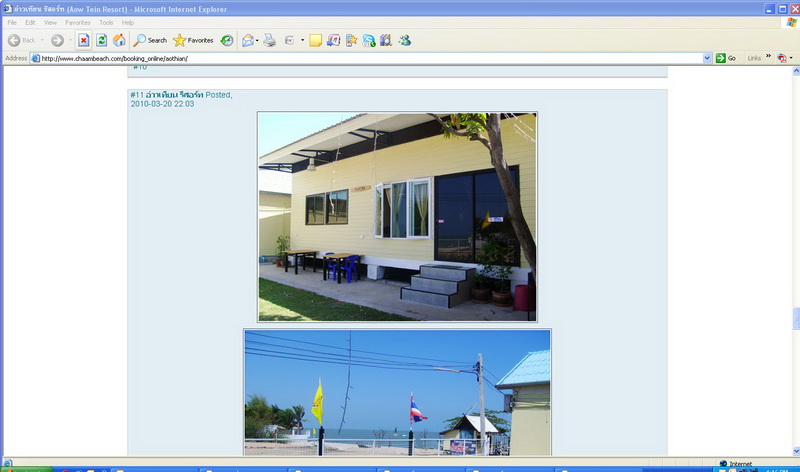This screenshot has height=472, width=800.
Task: Open the Back history dropdown arrow
Action: click(42, 40)
